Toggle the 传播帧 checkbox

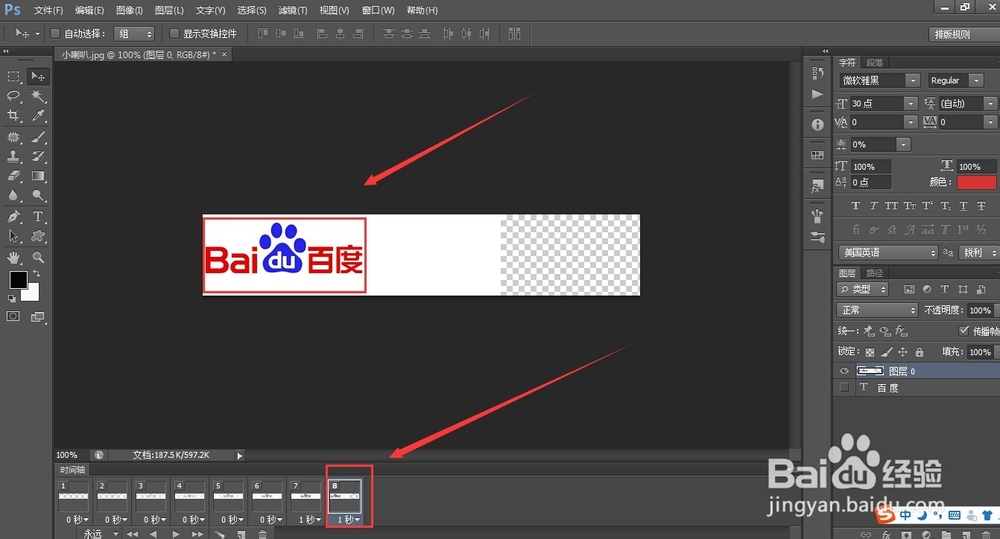click(x=964, y=330)
